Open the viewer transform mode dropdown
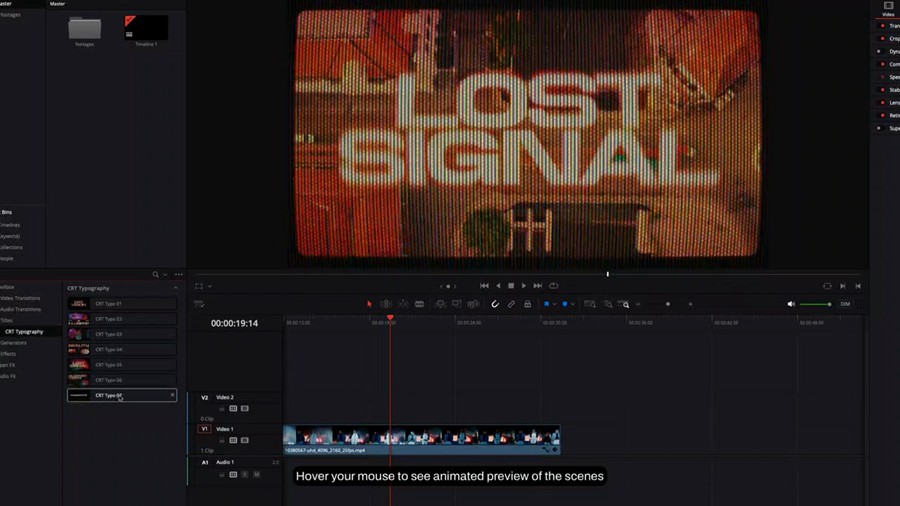Viewport: 900px width, 506px height. [x=209, y=286]
